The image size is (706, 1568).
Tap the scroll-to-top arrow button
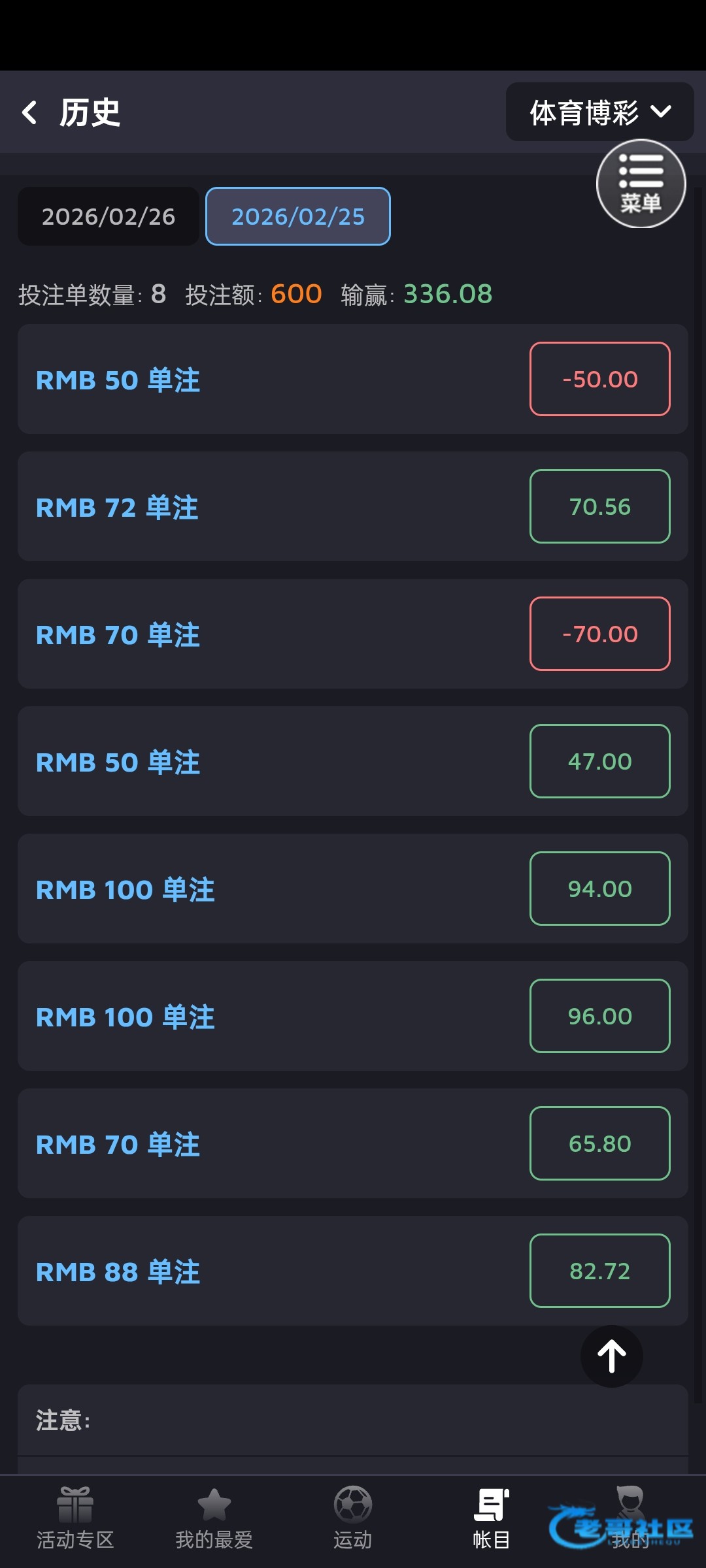point(611,1356)
